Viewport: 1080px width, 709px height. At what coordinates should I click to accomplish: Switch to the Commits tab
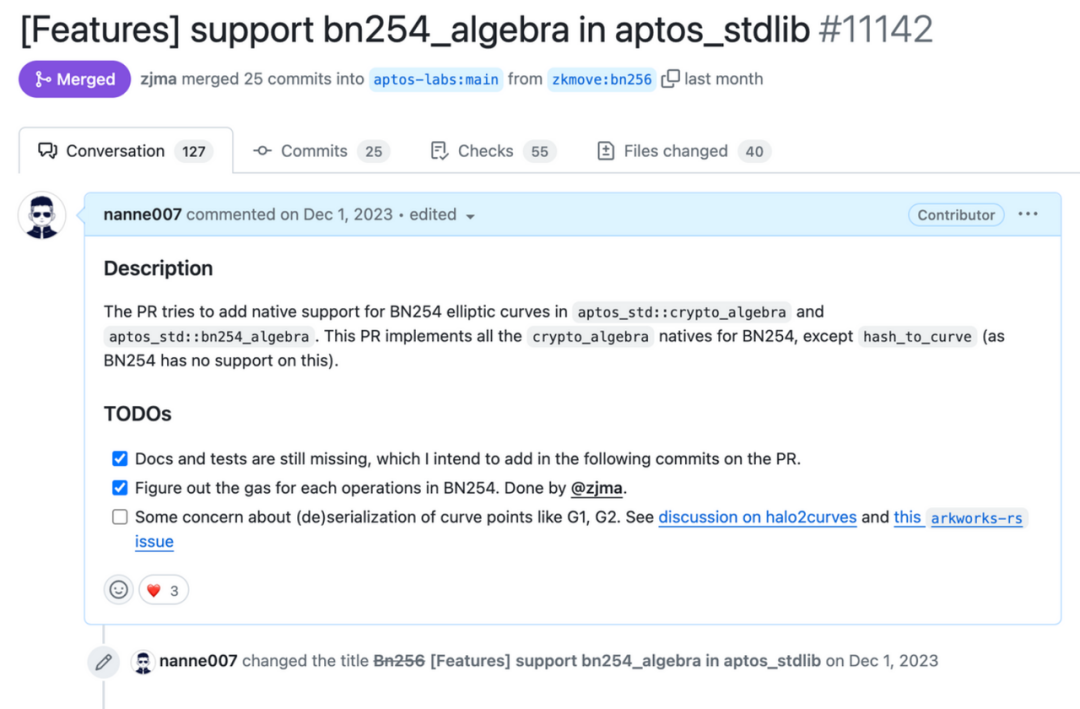point(321,151)
